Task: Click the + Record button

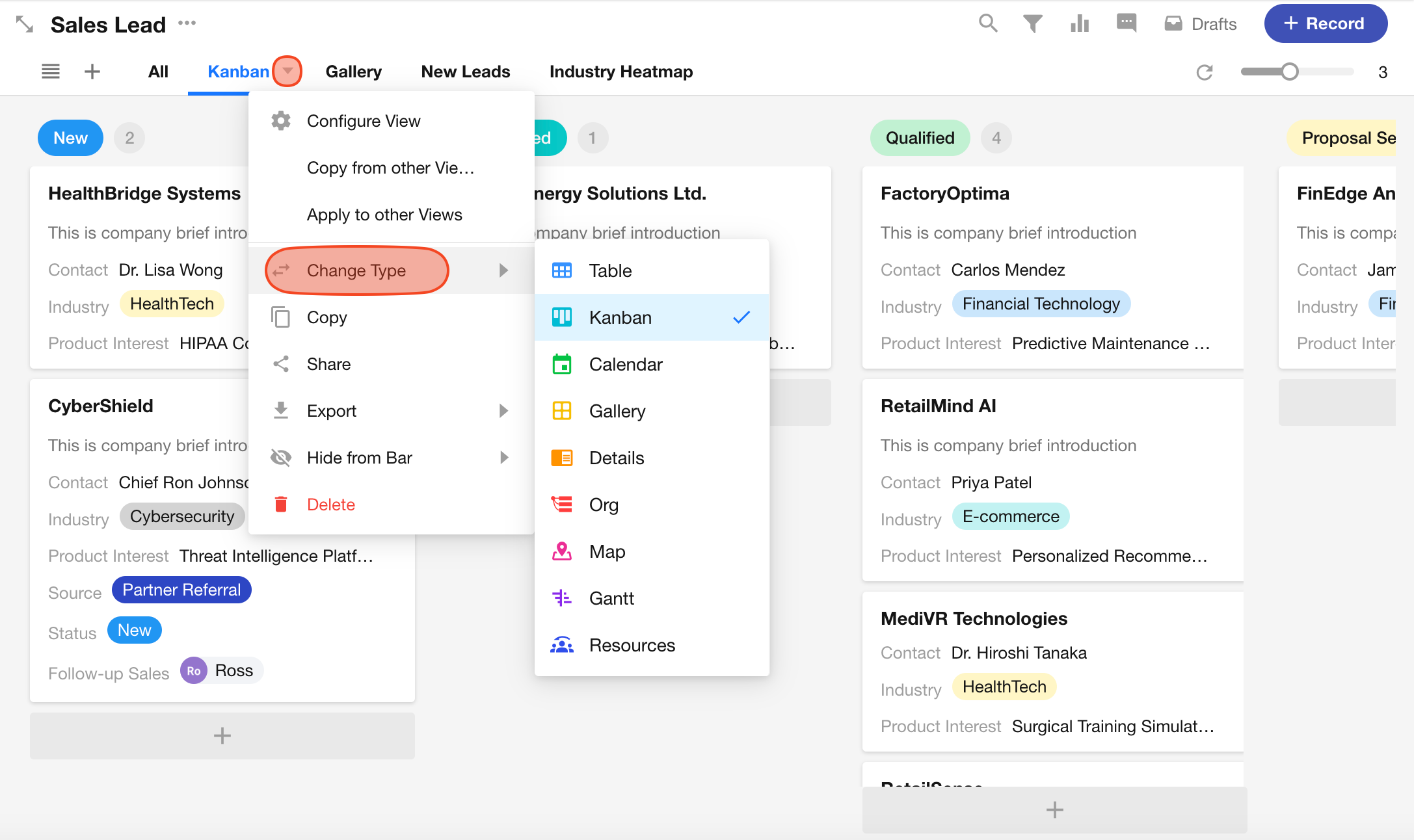Action: coord(1325,24)
